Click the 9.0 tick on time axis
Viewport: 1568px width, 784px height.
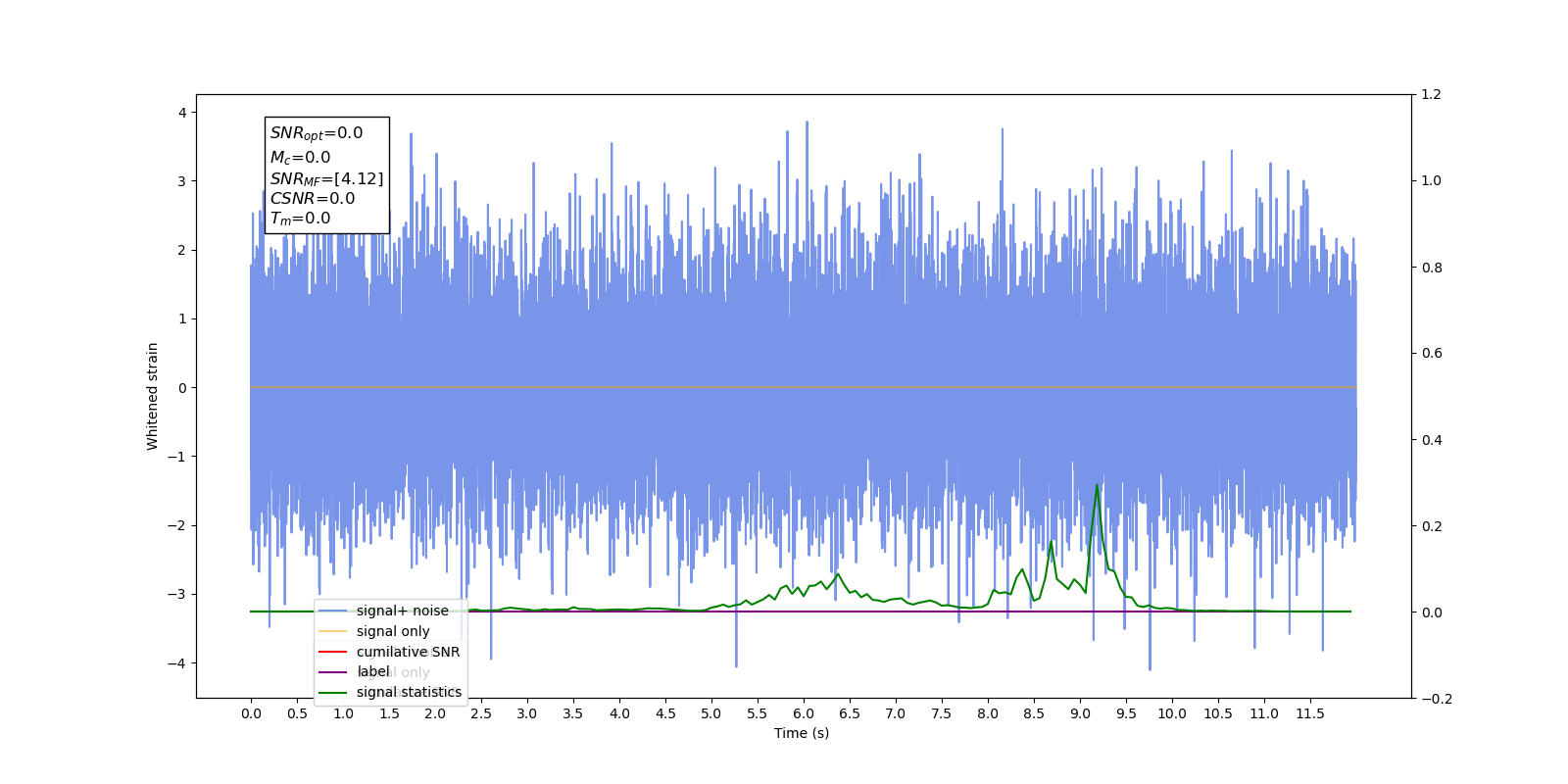tap(1080, 713)
